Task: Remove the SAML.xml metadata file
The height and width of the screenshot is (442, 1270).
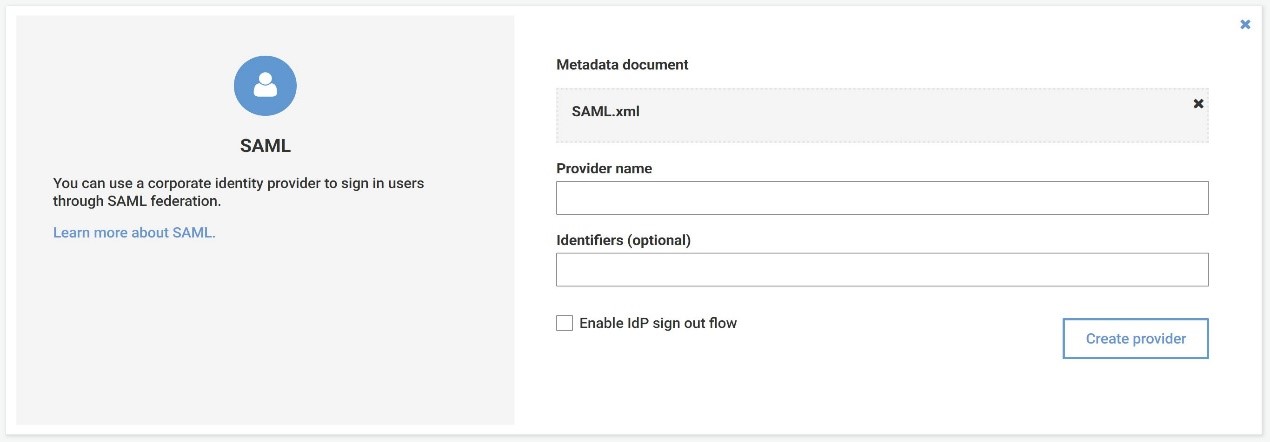Action: (1198, 104)
